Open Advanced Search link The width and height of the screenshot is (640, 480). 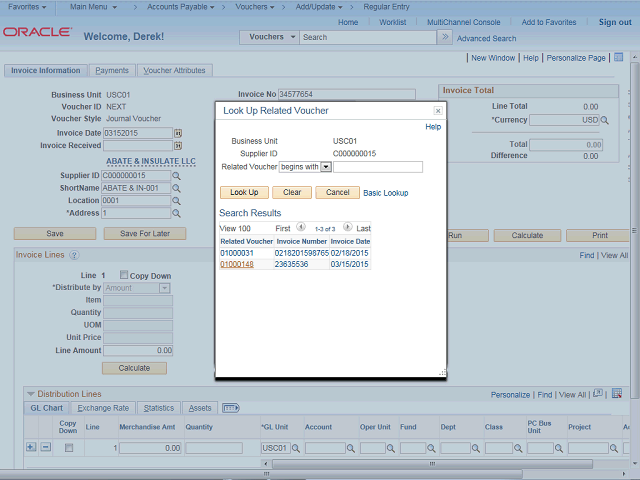(487, 38)
